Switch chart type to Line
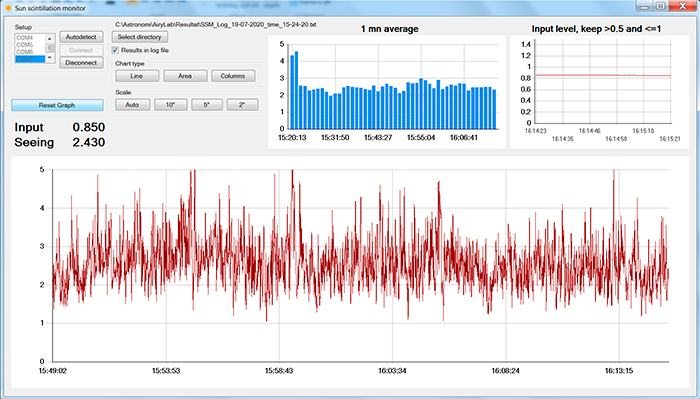700x399 pixels. [137, 76]
